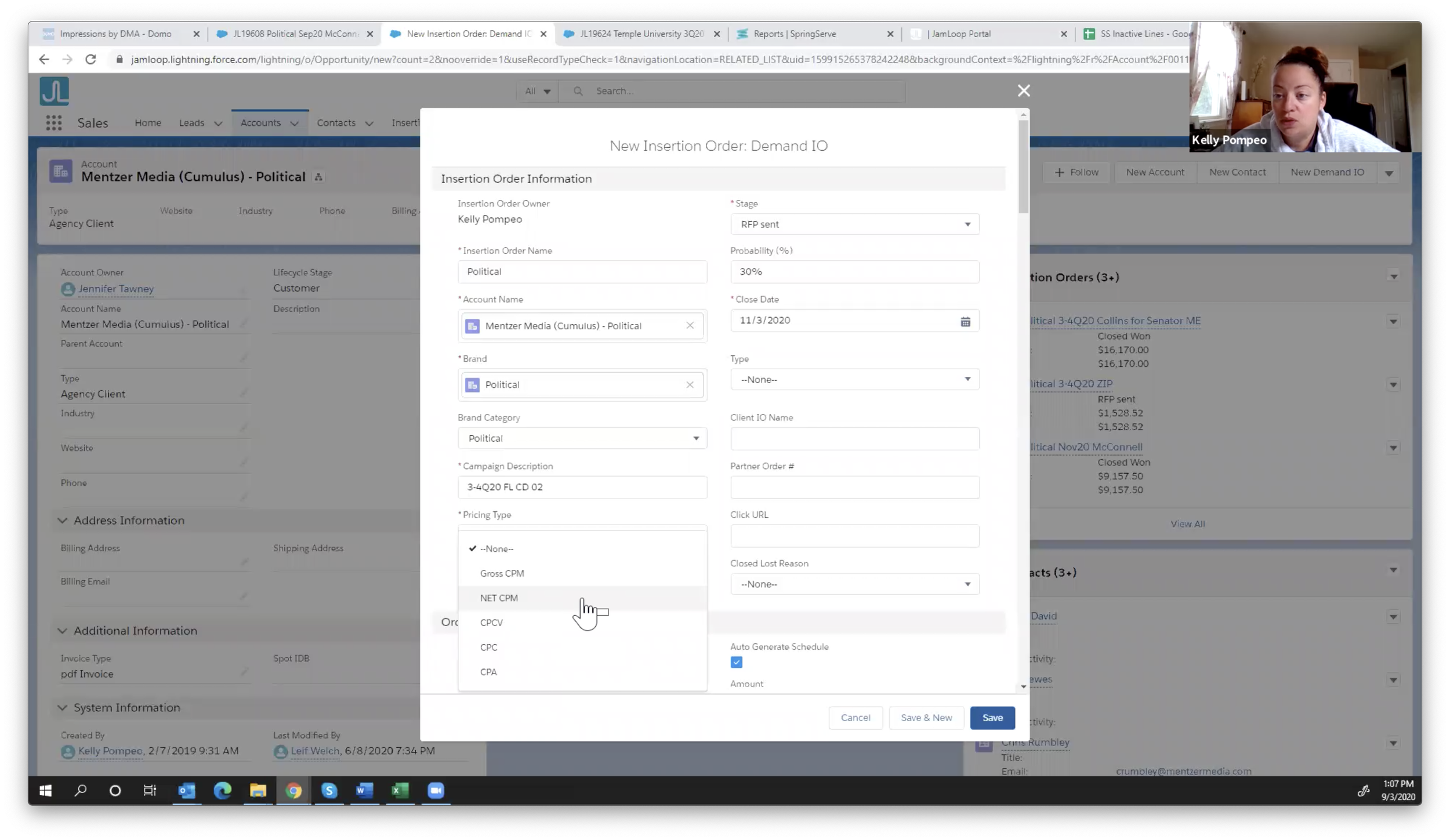
Task: Click the Save & New button
Action: [x=926, y=718]
